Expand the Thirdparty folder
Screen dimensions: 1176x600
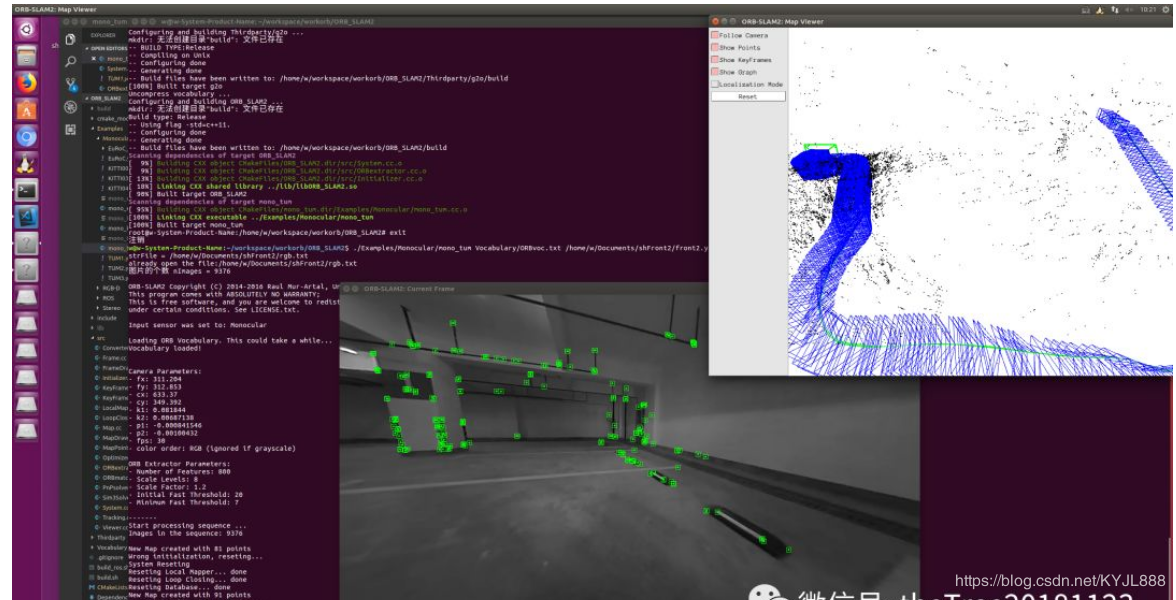[110, 537]
